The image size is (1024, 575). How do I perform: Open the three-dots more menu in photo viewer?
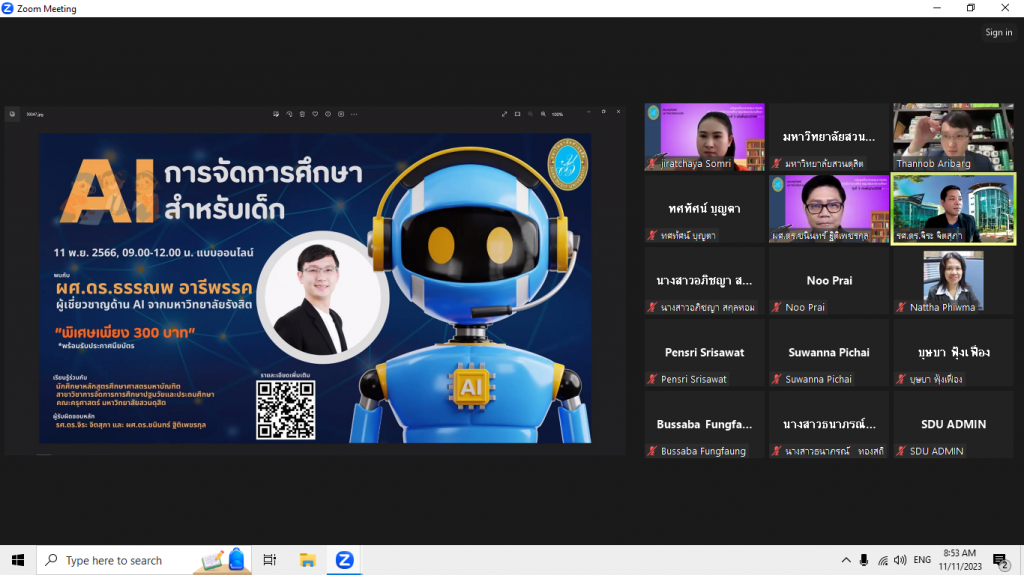354,114
